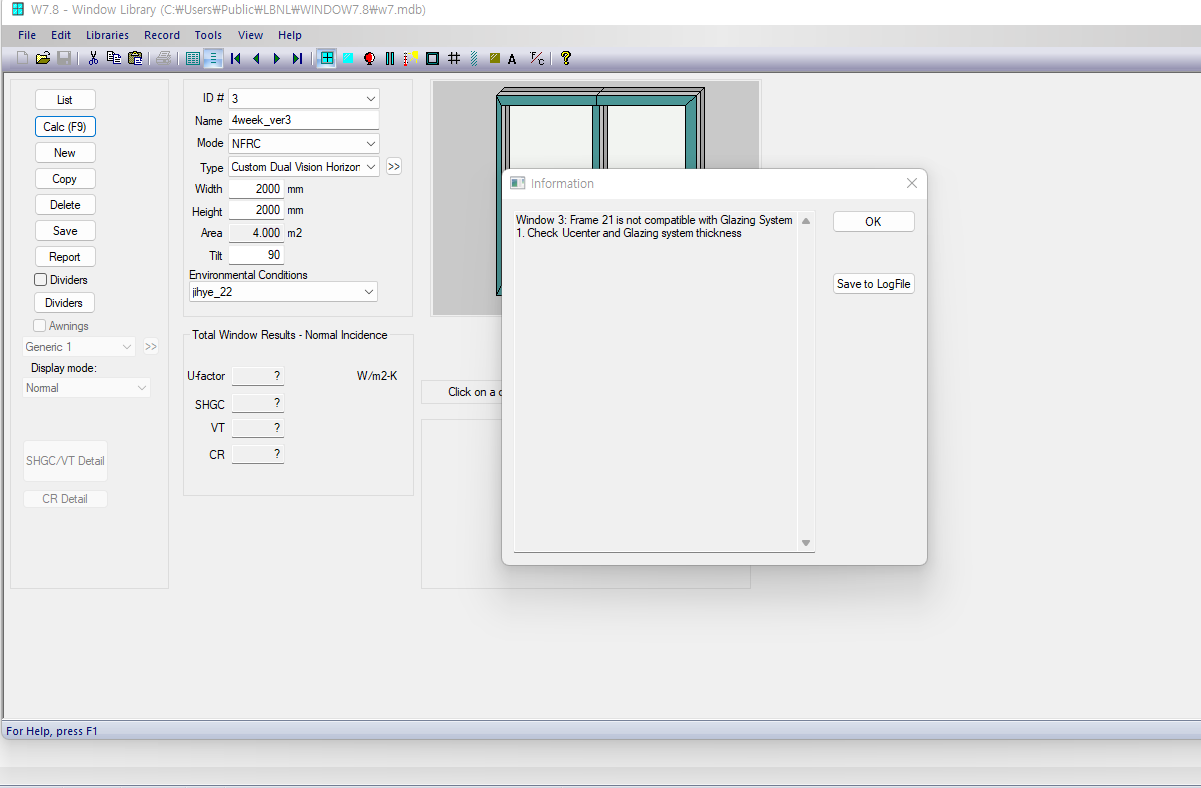Screen dimensions: 1201x788
Task: Click the Open file folder icon
Action: click(43, 59)
